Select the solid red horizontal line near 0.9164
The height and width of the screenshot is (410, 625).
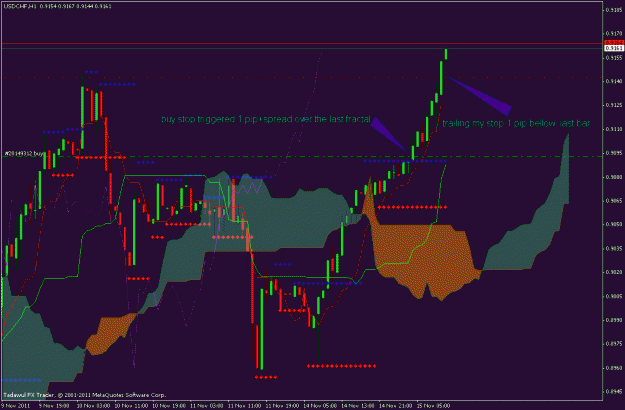click(x=303, y=43)
